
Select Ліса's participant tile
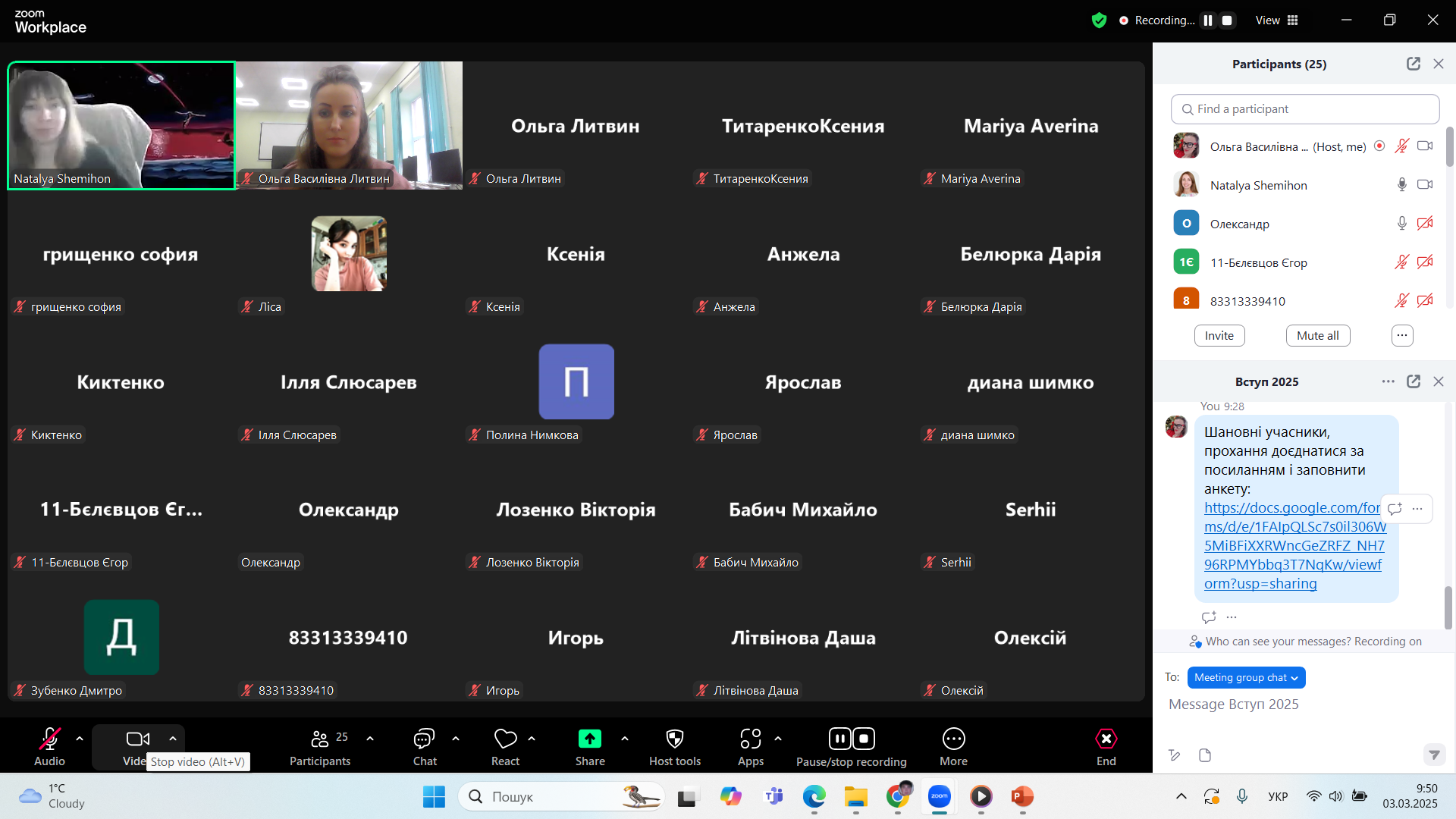coord(350,253)
